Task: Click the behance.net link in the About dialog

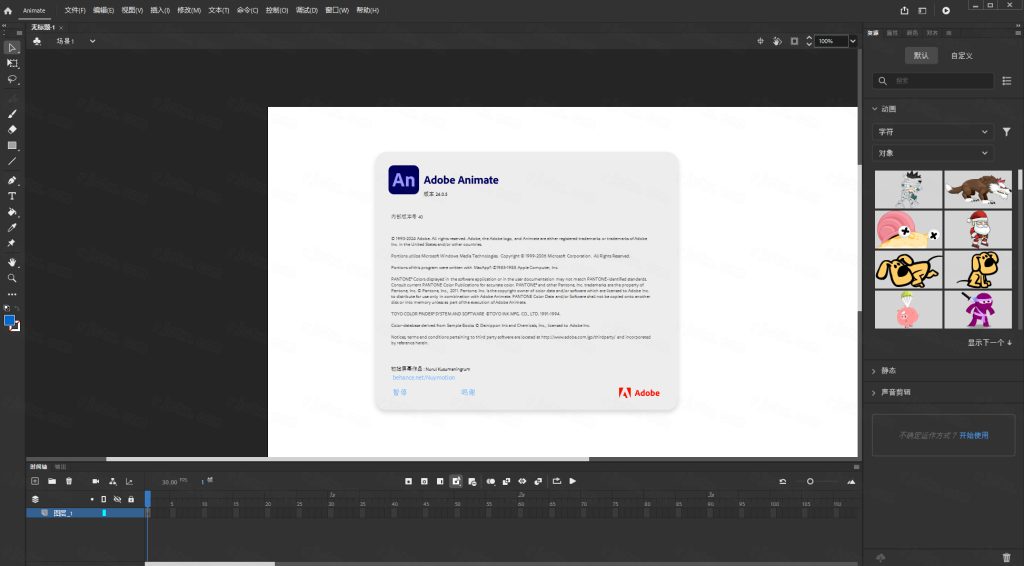Action: 423,378
